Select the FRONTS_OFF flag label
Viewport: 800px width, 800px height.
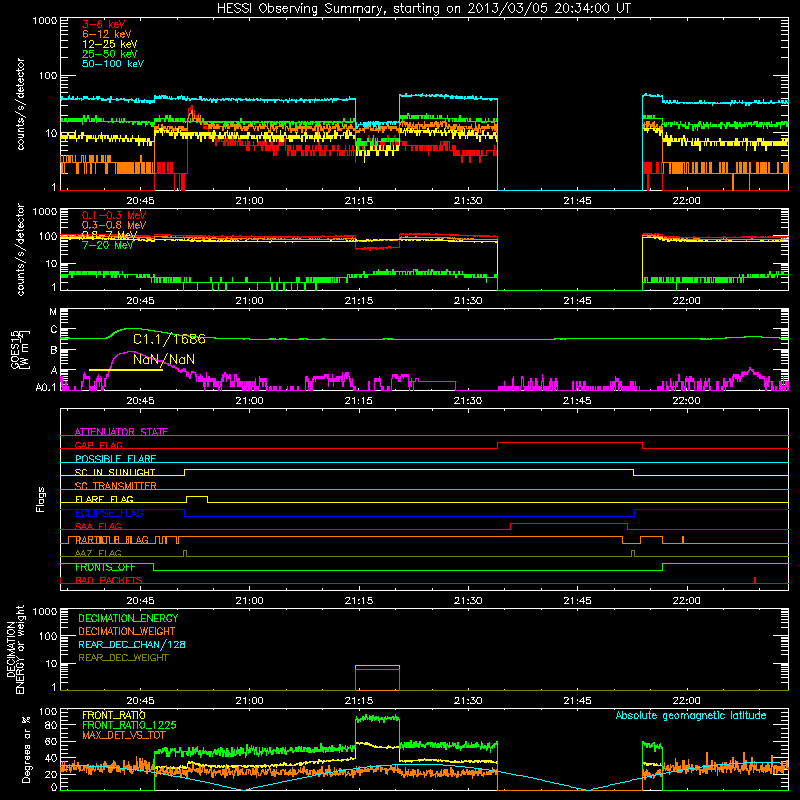(105, 567)
